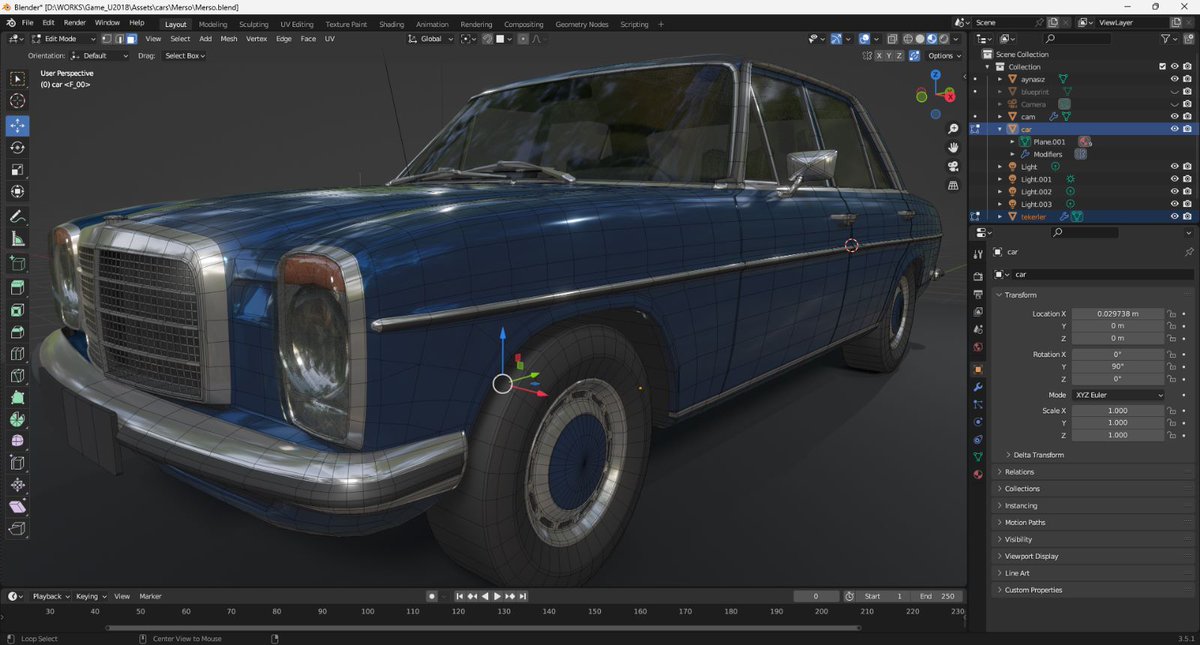Click the pan view hand icon
1200x645 pixels.
pyautogui.click(x=953, y=148)
